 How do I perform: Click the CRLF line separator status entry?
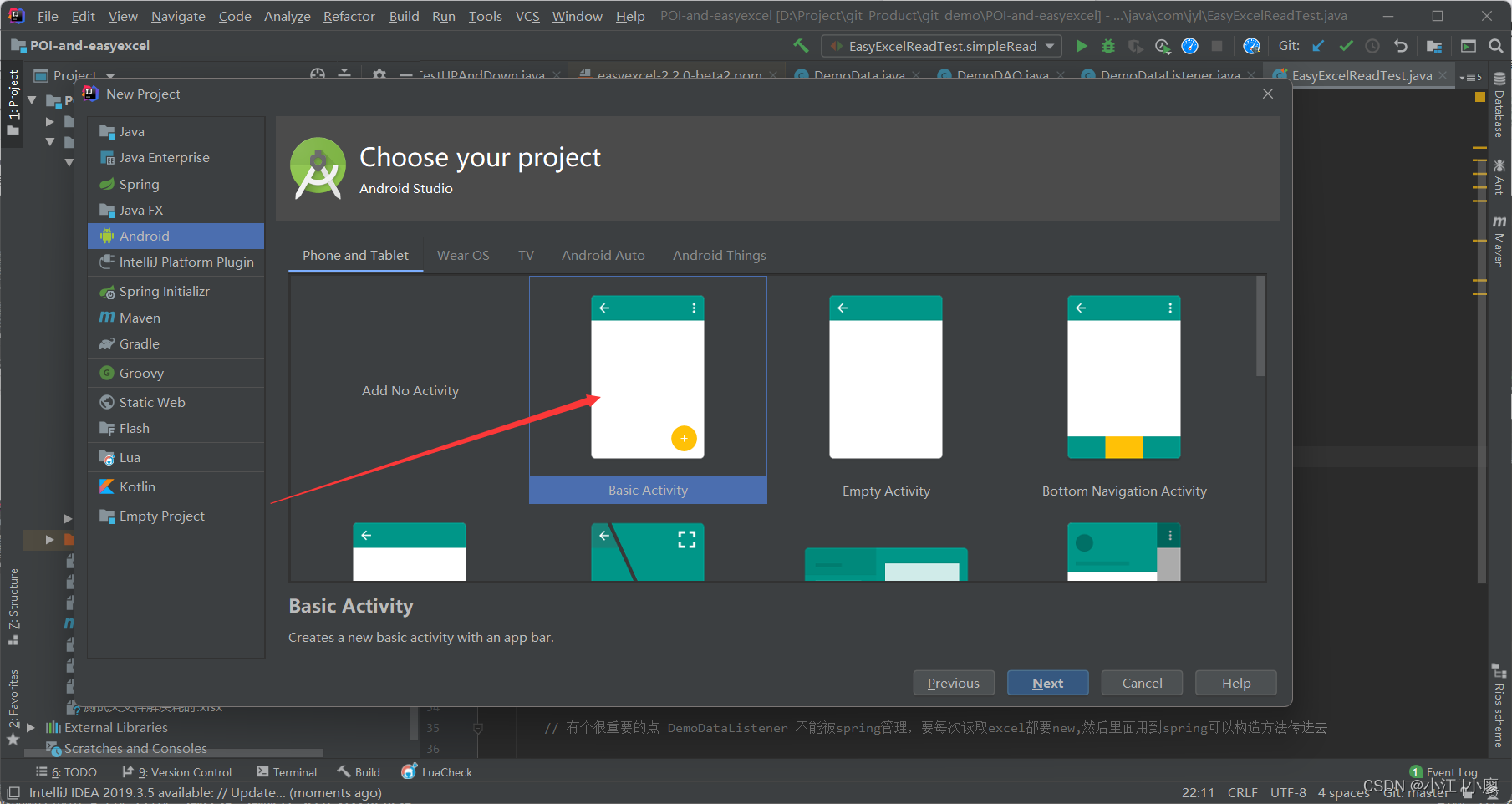coord(1242,792)
